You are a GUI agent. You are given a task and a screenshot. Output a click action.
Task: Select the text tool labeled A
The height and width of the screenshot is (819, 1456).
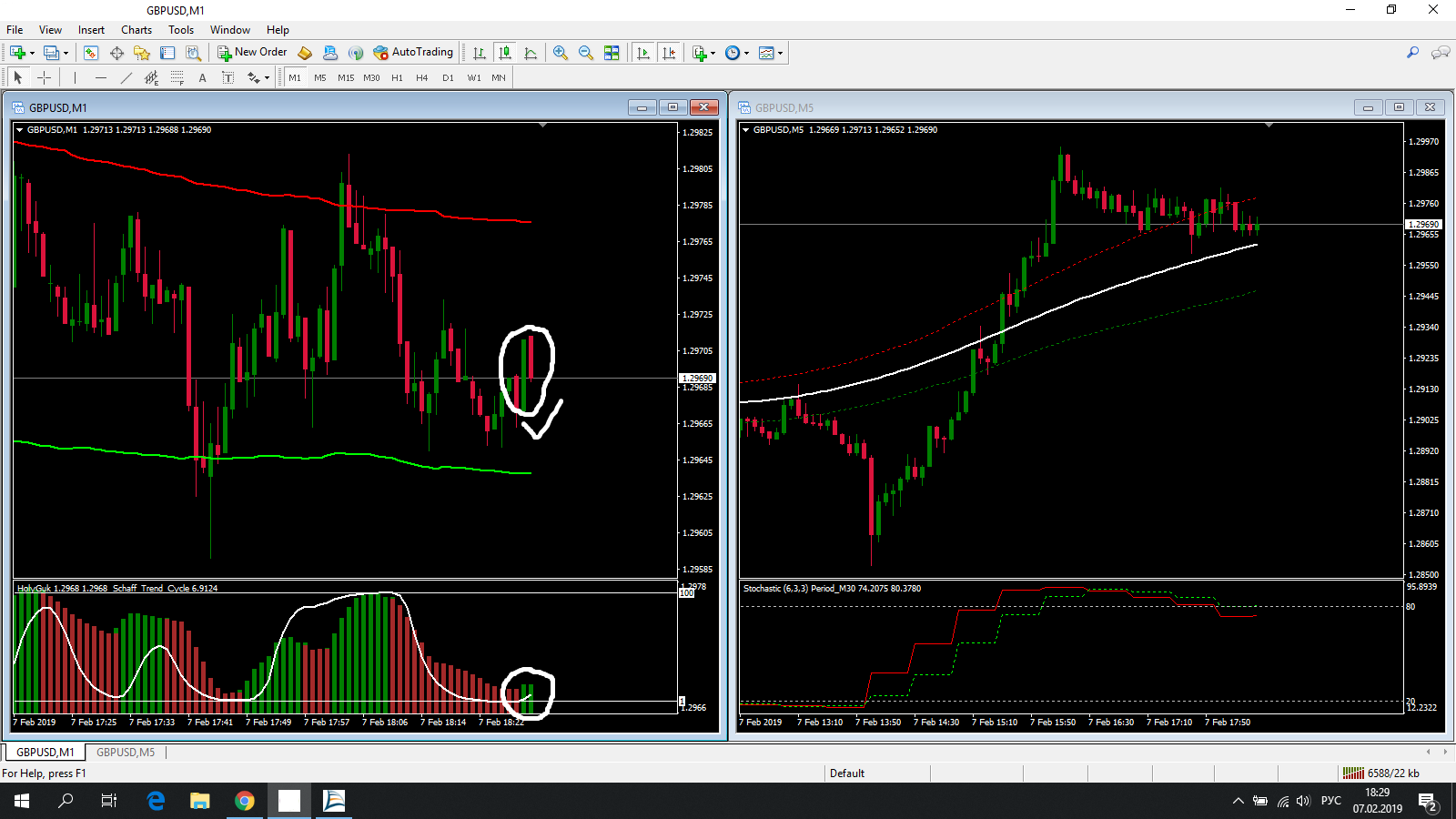pyautogui.click(x=202, y=77)
